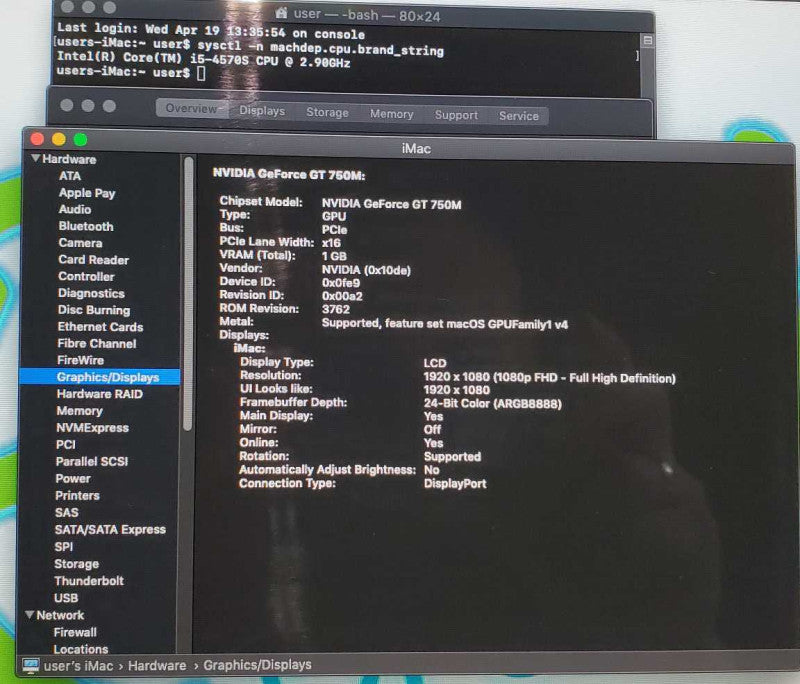Open Storage tab in About window
The width and height of the screenshot is (800, 684).
(x=328, y=113)
